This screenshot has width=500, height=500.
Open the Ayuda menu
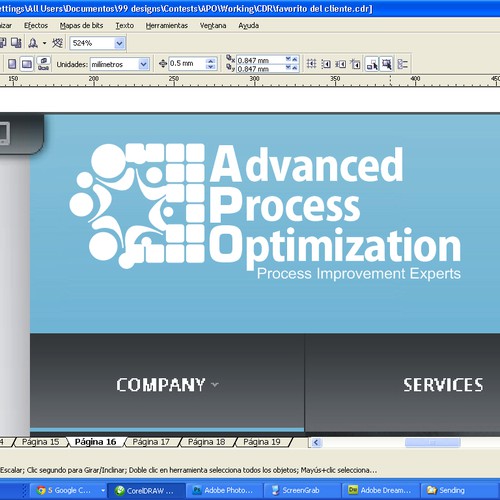[249, 26]
